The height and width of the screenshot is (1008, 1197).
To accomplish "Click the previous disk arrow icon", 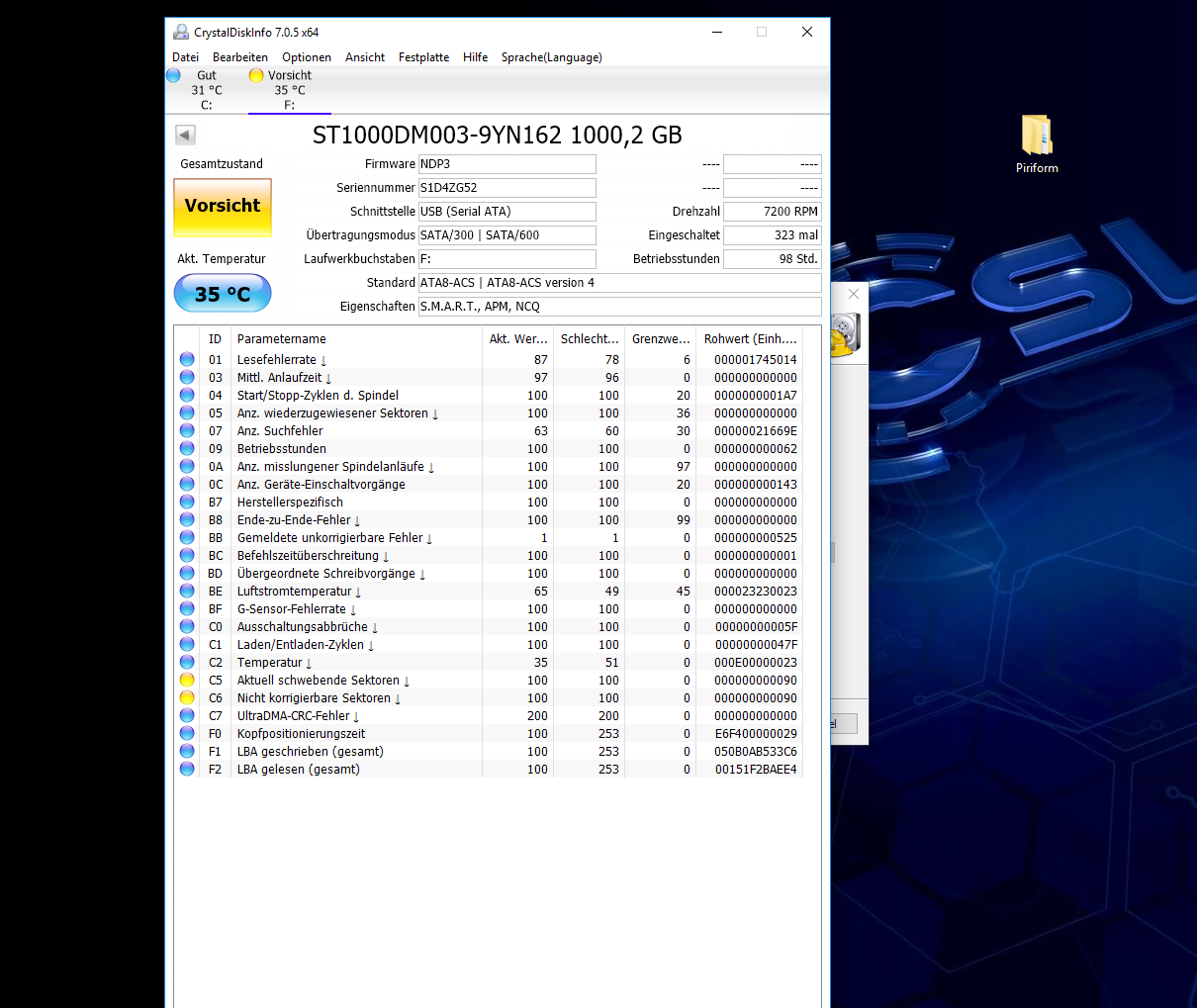I will (x=185, y=135).
